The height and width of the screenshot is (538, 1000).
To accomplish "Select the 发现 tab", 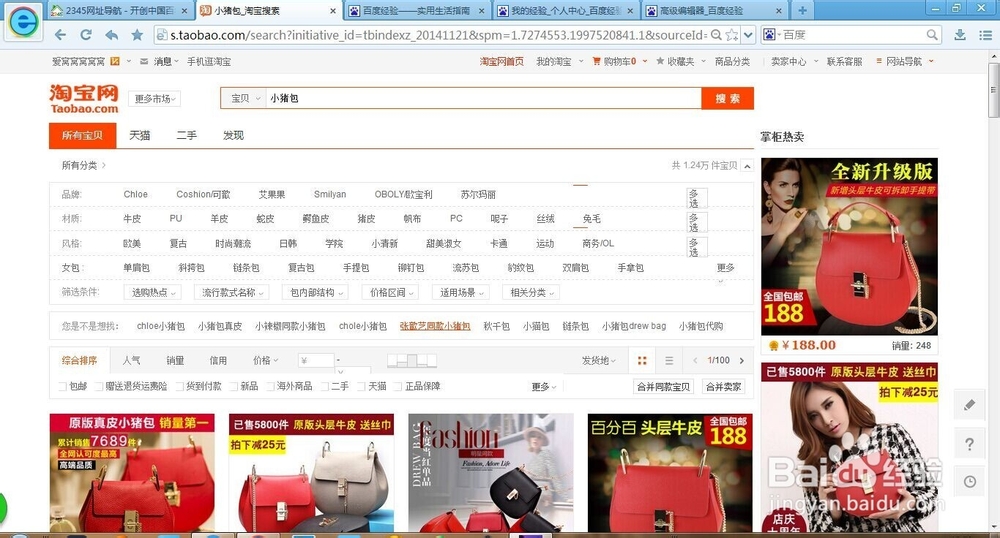I will coord(233,135).
